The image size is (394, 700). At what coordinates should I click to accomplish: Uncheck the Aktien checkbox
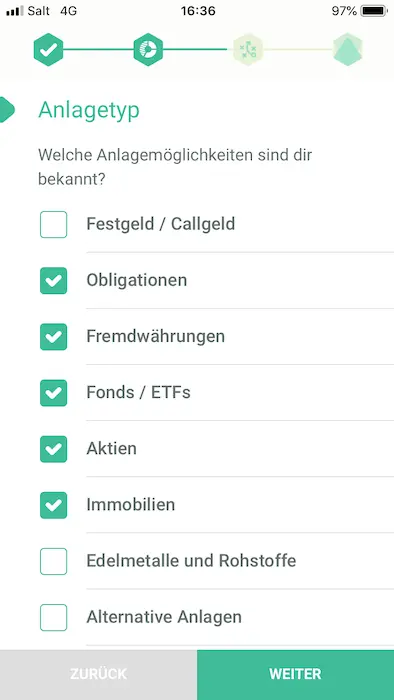pyautogui.click(x=54, y=449)
